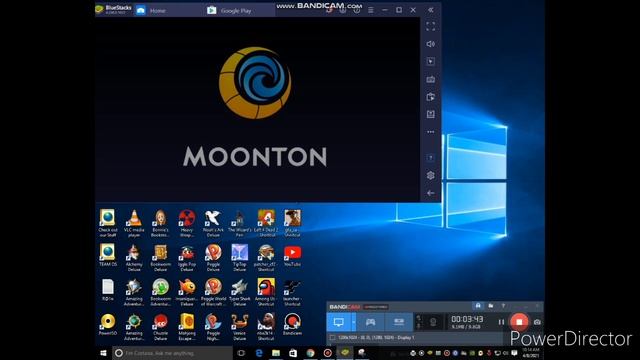Image resolution: width=640 pixels, height=360 pixels.
Task: Select Bandicam HDMI device recording mode
Action: (x=399, y=322)
